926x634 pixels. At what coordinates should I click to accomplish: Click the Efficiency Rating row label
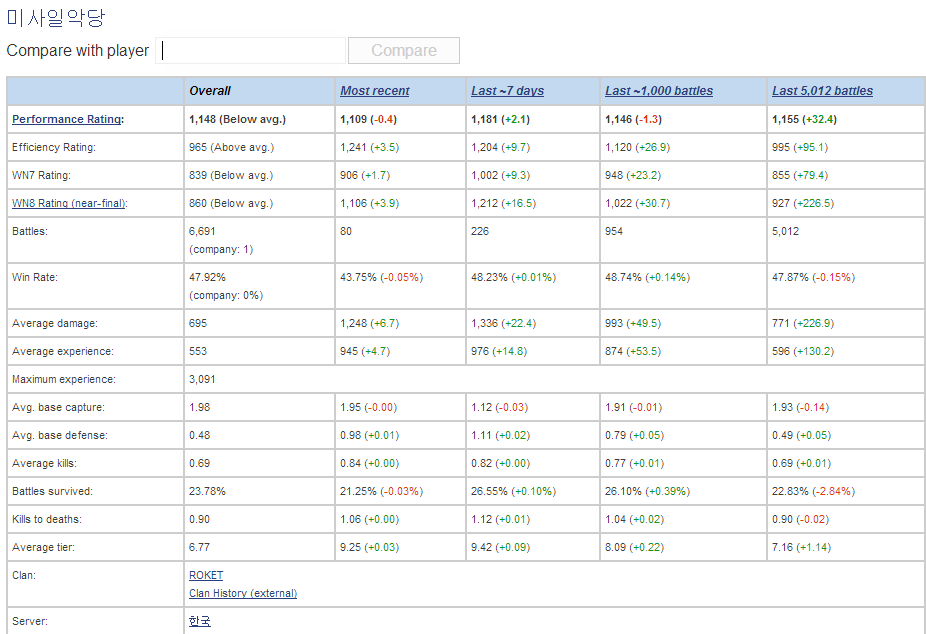pos(53,147)
